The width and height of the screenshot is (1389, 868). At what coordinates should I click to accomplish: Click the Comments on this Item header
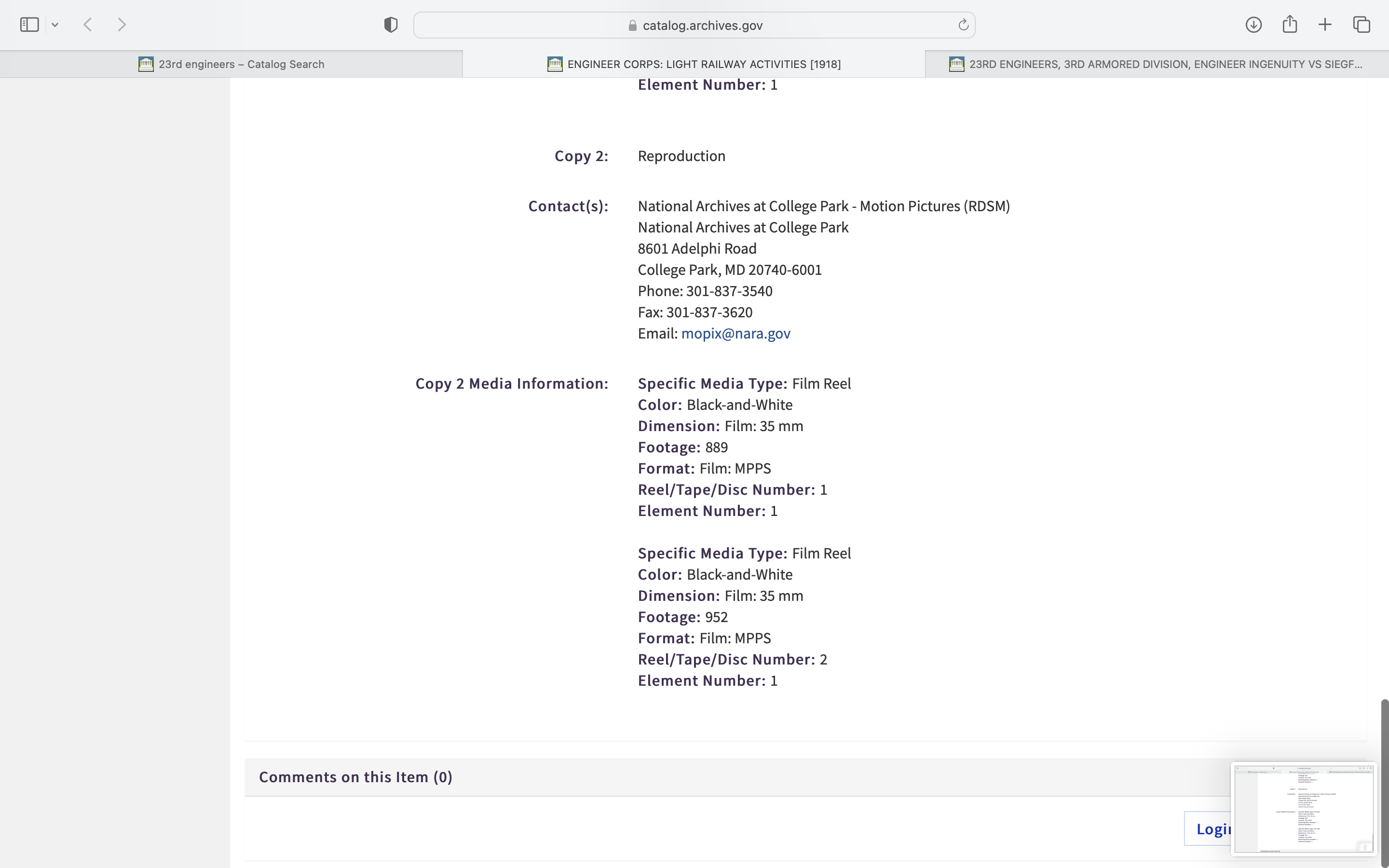pyautogui.click(x=355, y=777)
